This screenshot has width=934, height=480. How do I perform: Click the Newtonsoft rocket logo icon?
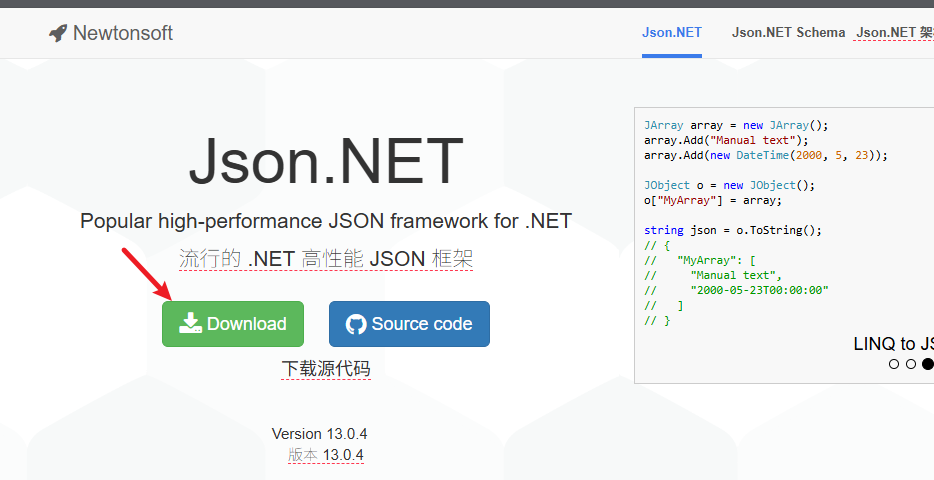point(58,33)
